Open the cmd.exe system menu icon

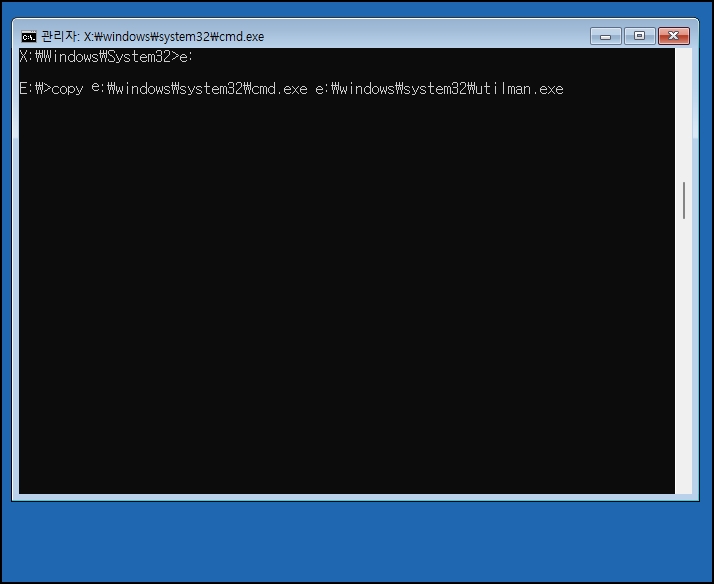pyautogui.click(x=29, y=36)
